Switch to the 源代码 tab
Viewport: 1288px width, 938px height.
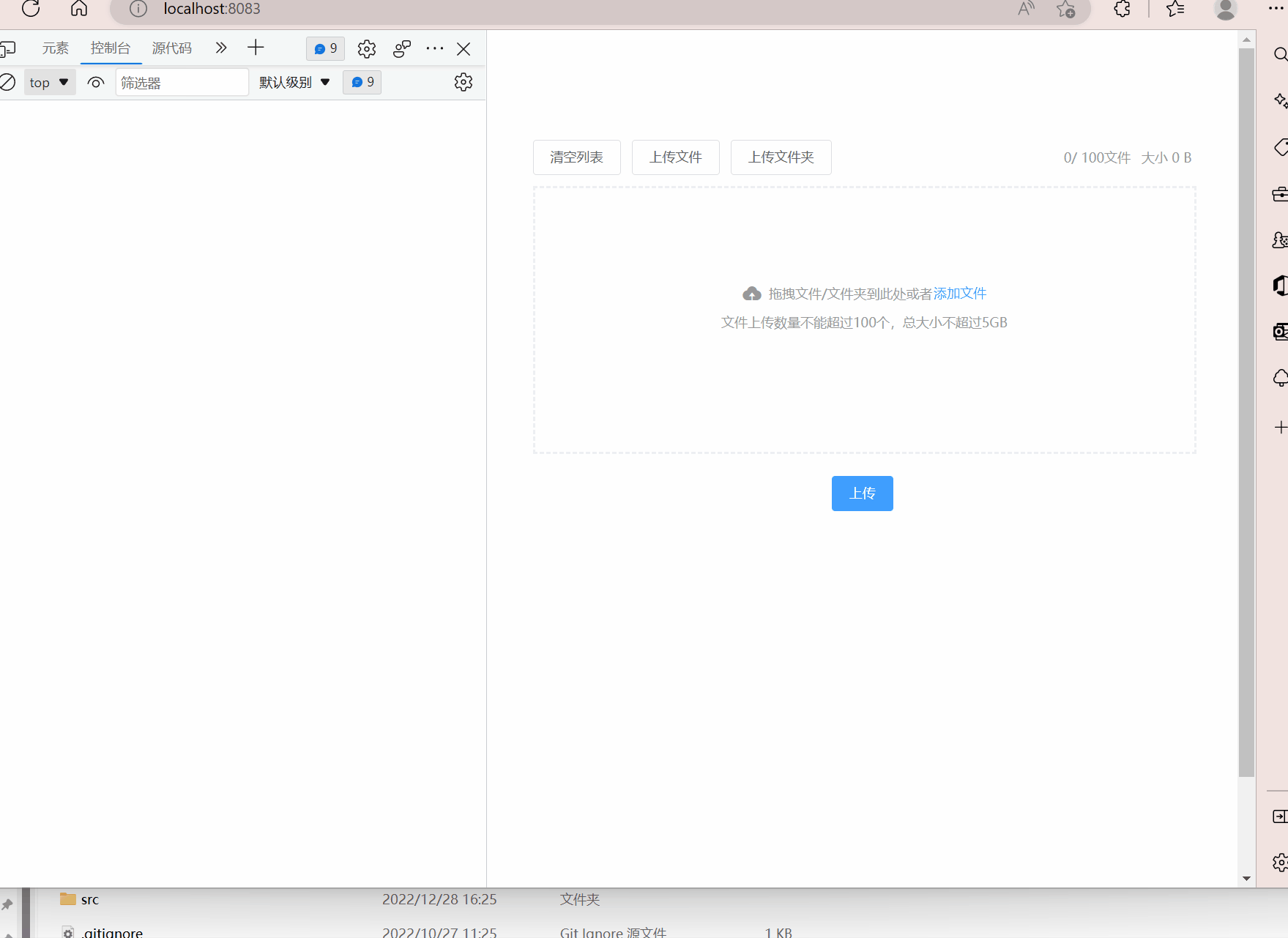pos(172,48)
